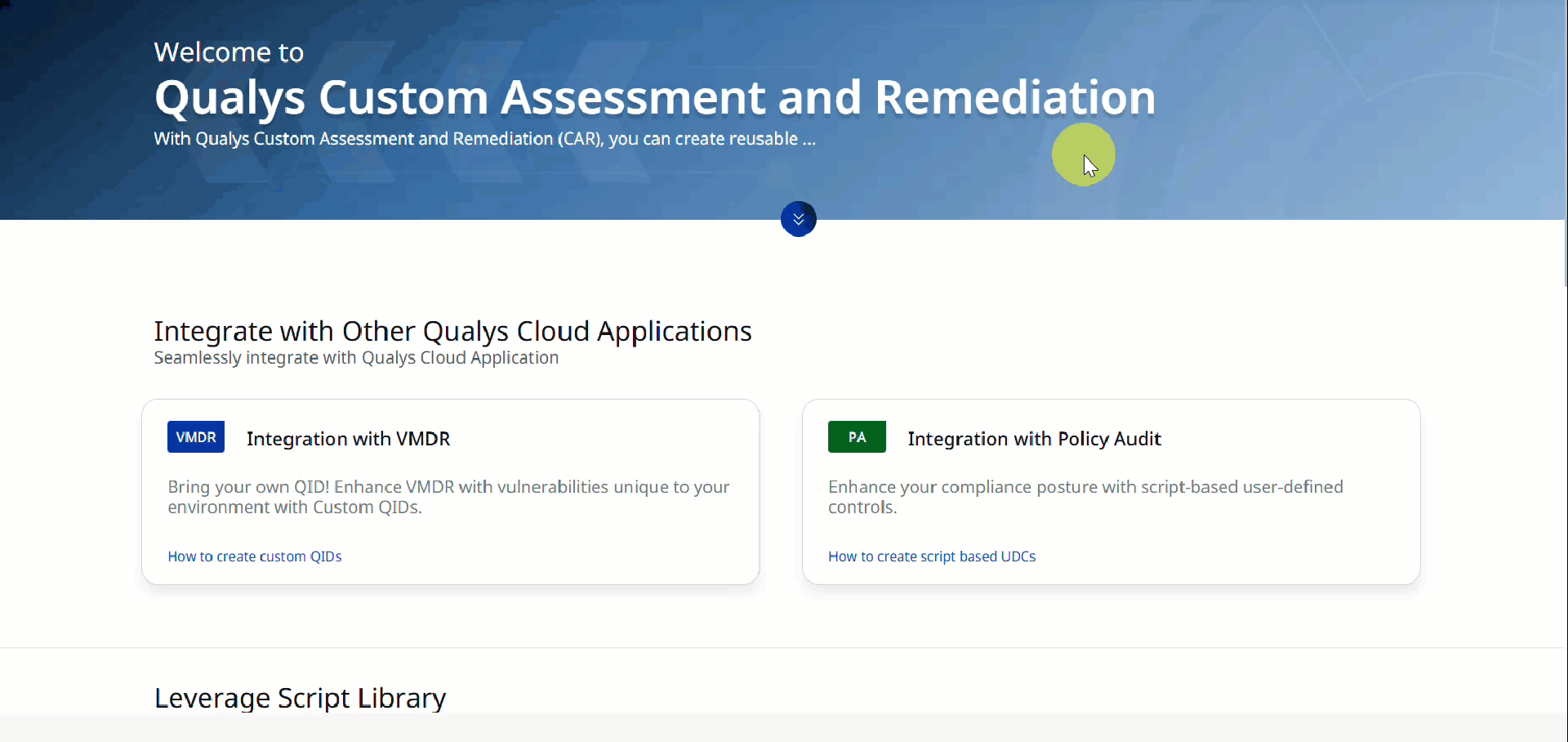Click 'Enhance your compliance posture' description text

tap(1085, 497)
